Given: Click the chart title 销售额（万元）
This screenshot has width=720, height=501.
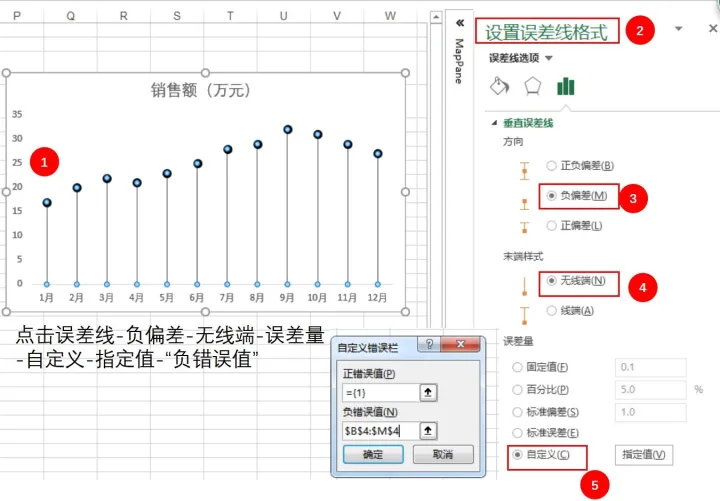Looking at the screenshot, I should [201, 90].
